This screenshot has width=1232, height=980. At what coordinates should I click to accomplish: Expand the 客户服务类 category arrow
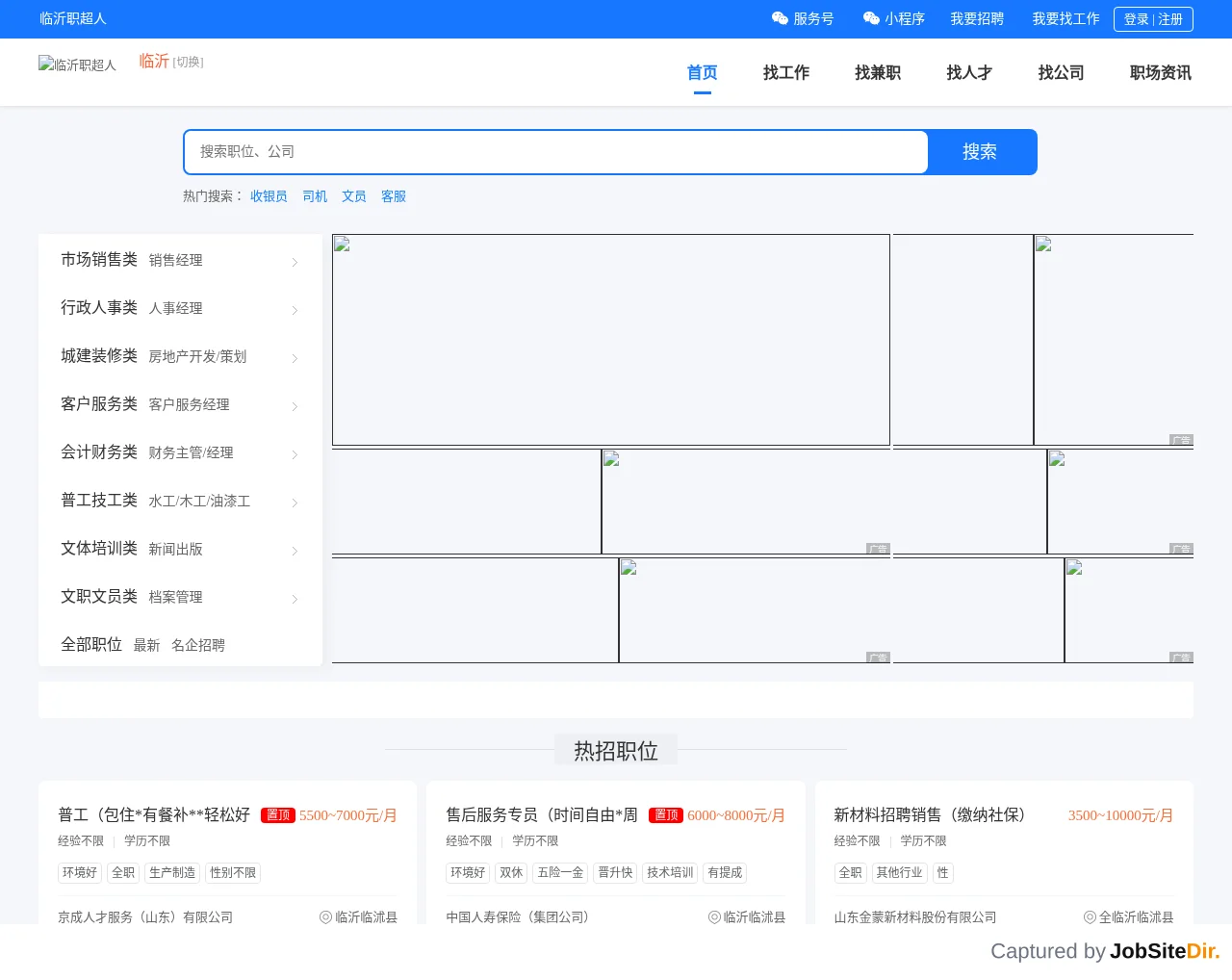[295, 406]
